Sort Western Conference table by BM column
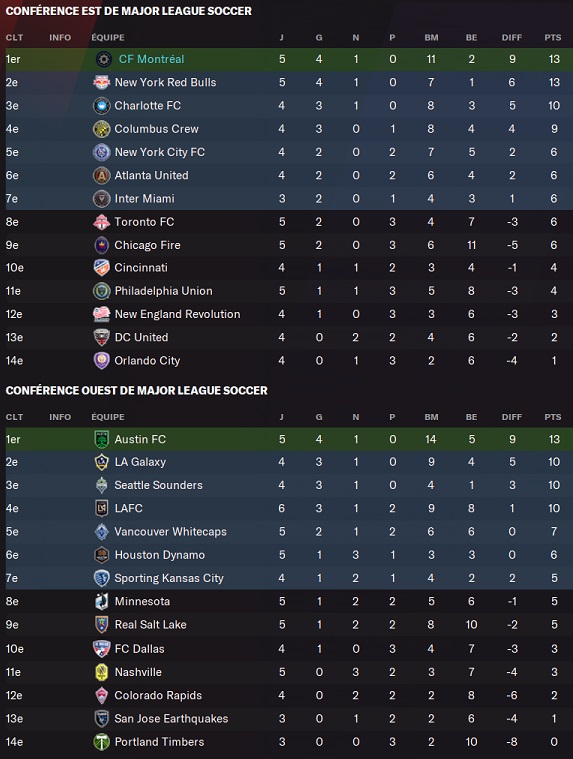 pyautogui.click(x=431, y=417)
